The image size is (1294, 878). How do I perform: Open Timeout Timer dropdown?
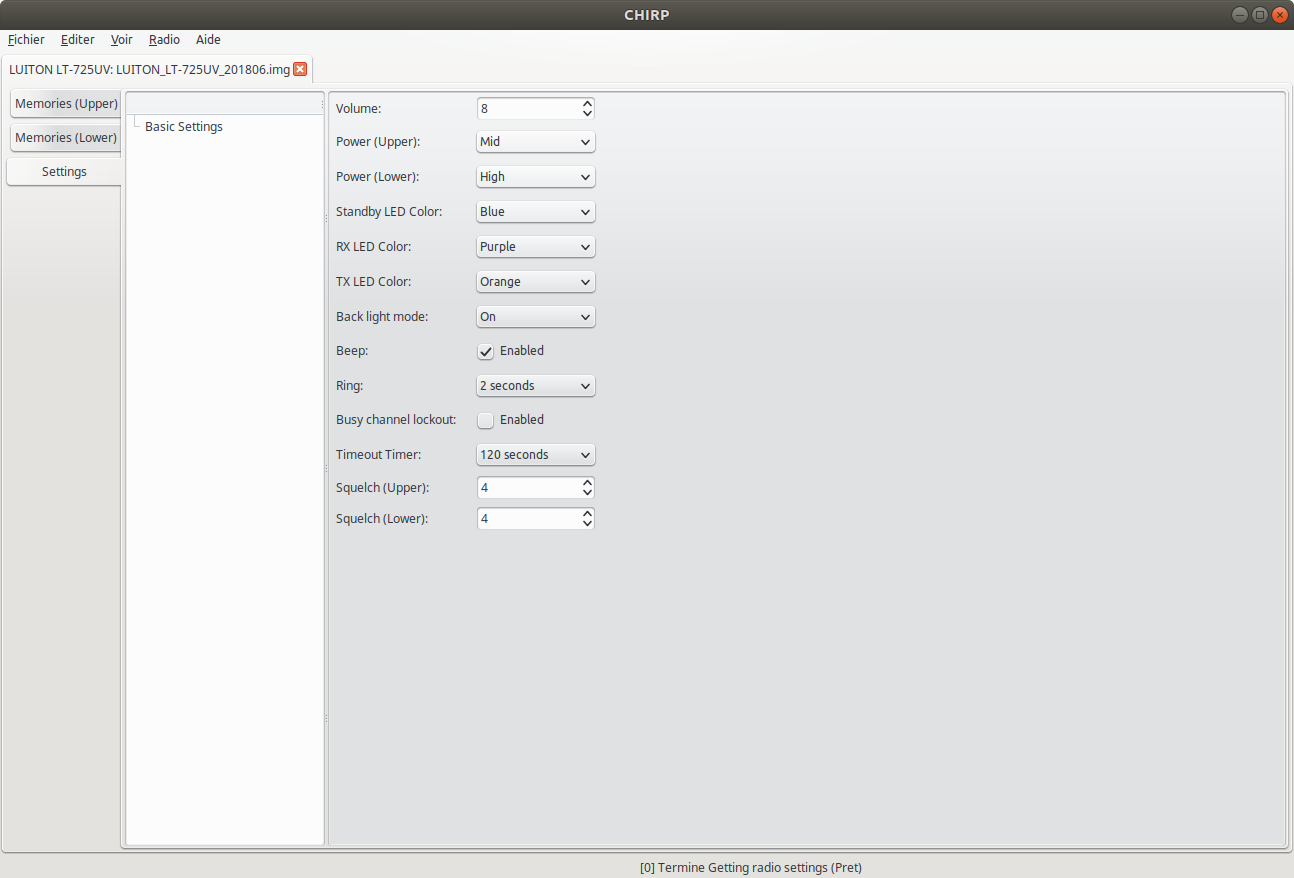click(x=536, y=455)
